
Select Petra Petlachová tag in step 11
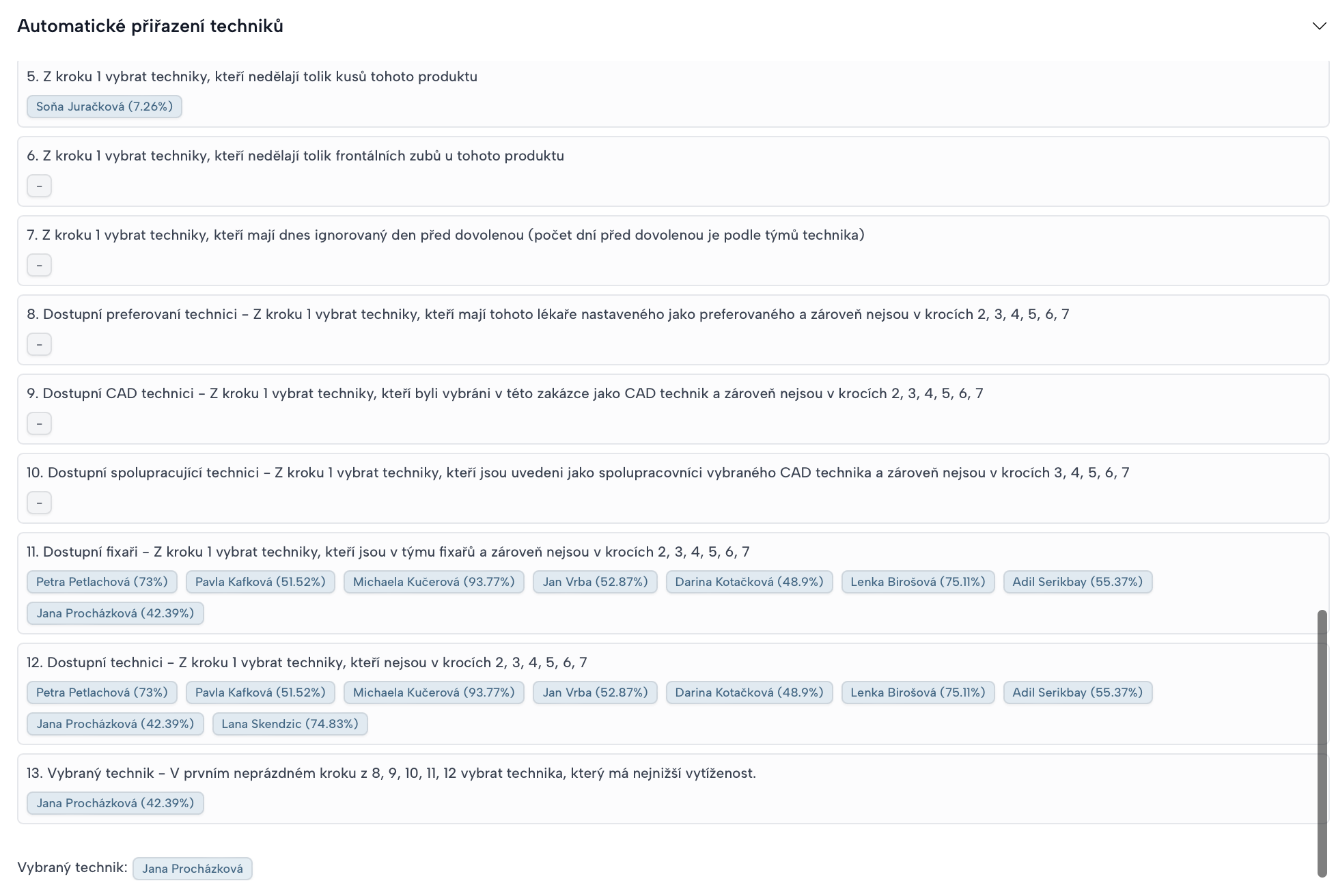[102, 582]
